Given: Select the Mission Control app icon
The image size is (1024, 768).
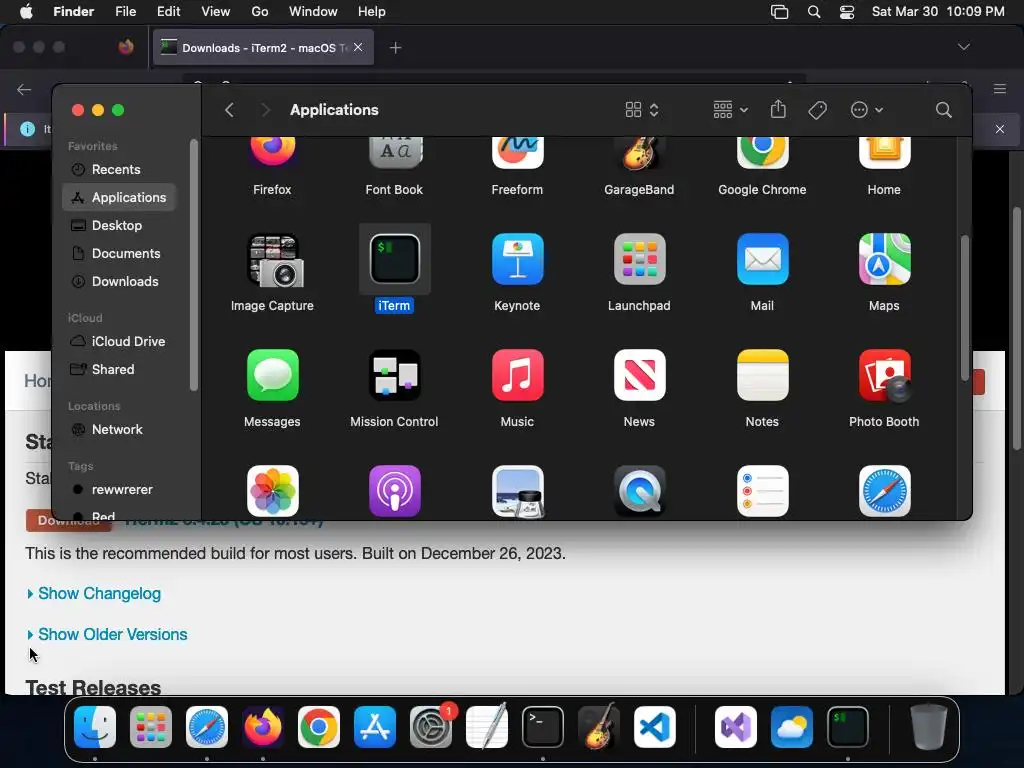Looking at the screenshot, I should pos(394,376).
